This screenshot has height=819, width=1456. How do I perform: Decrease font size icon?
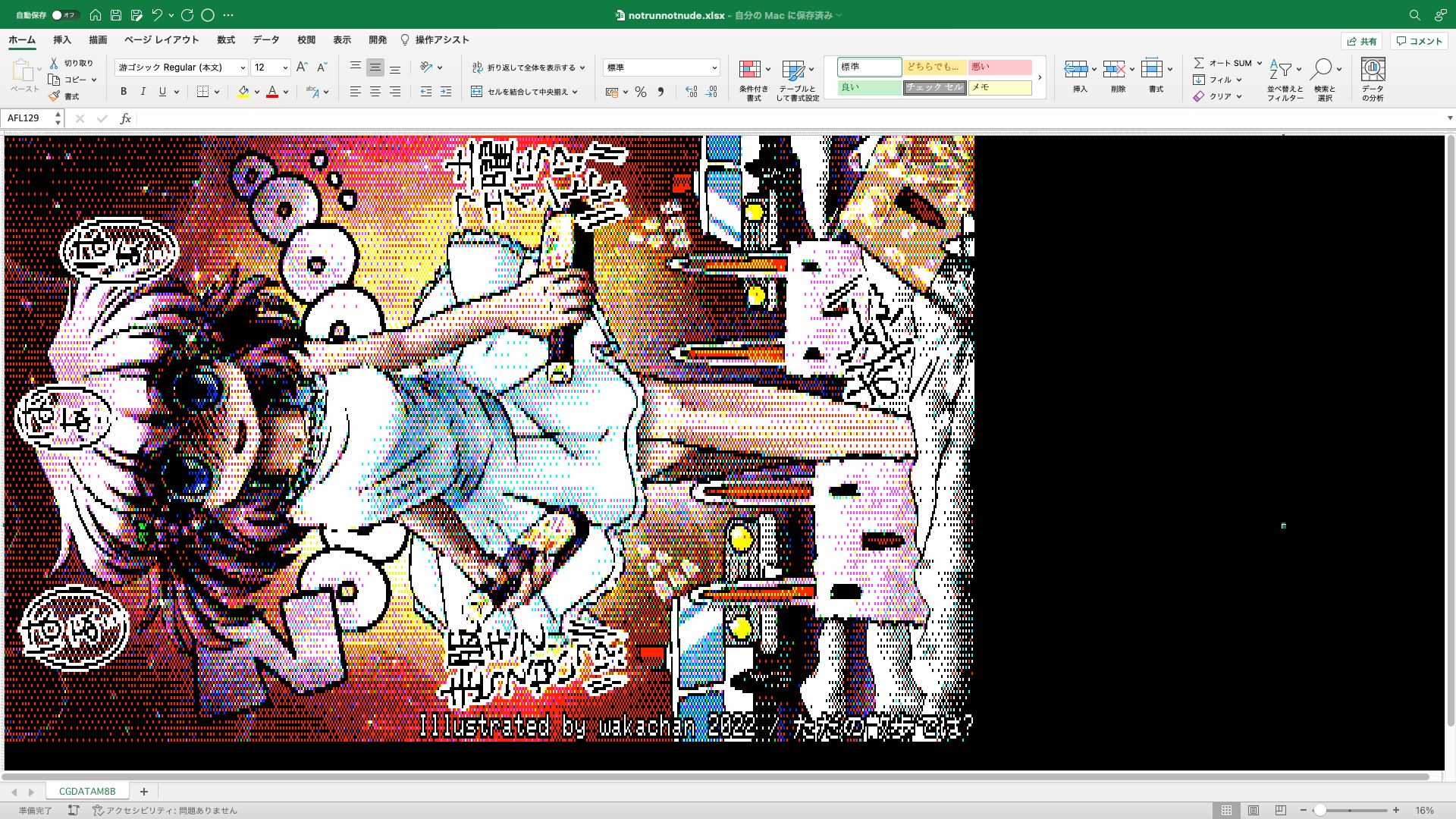(x=322, y=67)
